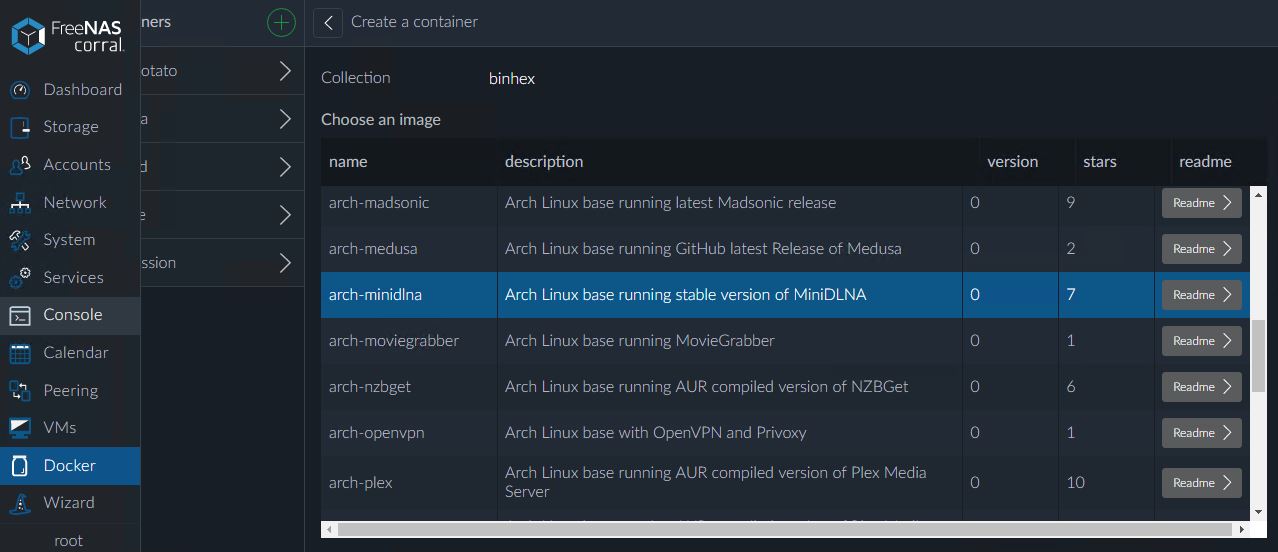Expand the first containers list chevron

(285, 71)
